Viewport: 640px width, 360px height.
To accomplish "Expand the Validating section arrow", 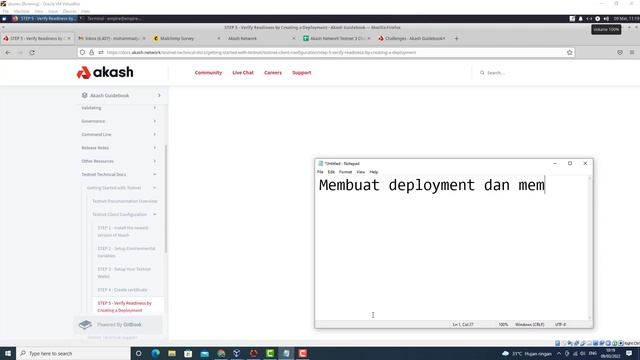I will [x=155, y=108].
